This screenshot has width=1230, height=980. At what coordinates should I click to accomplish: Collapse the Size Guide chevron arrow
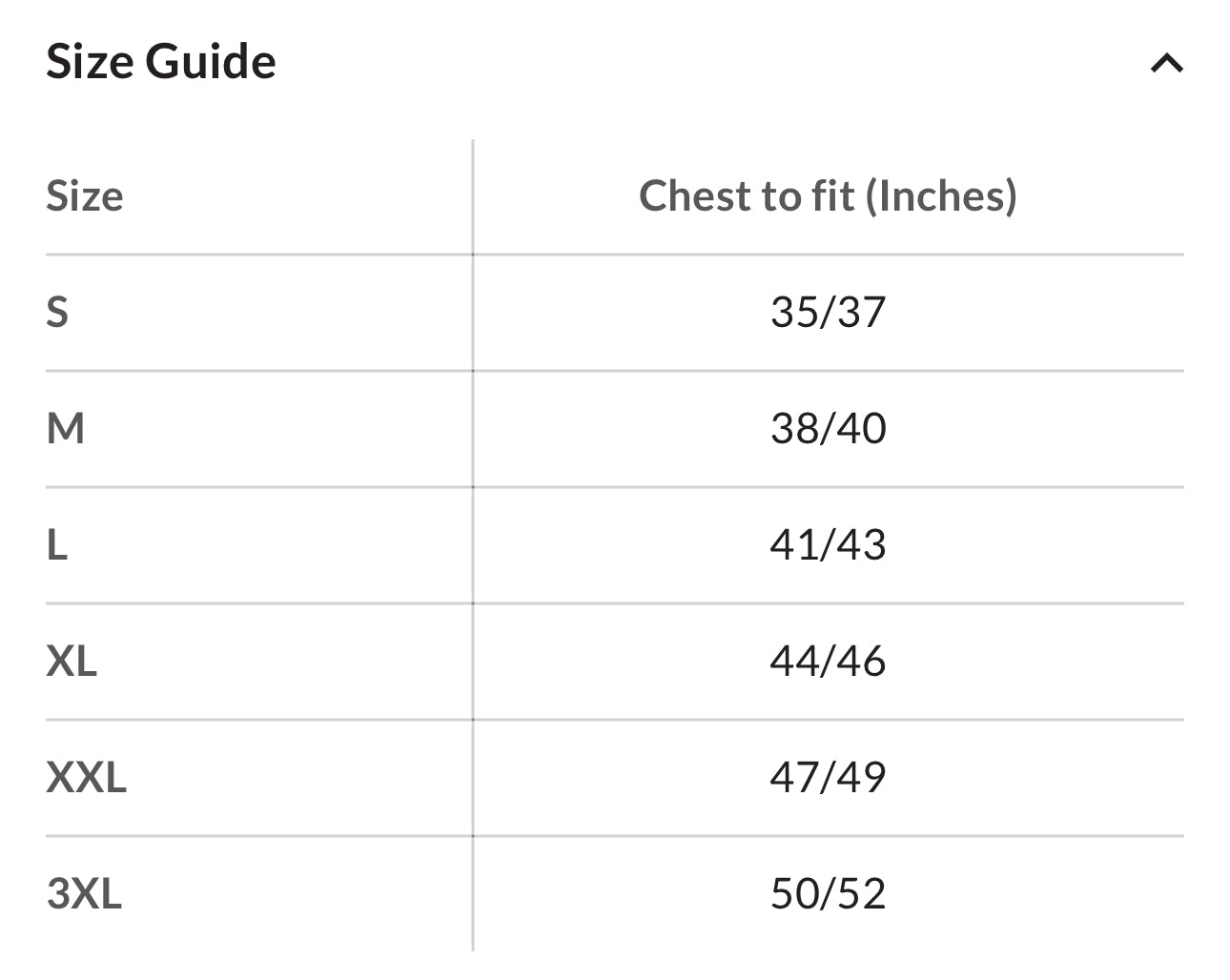pos(1166,64)
